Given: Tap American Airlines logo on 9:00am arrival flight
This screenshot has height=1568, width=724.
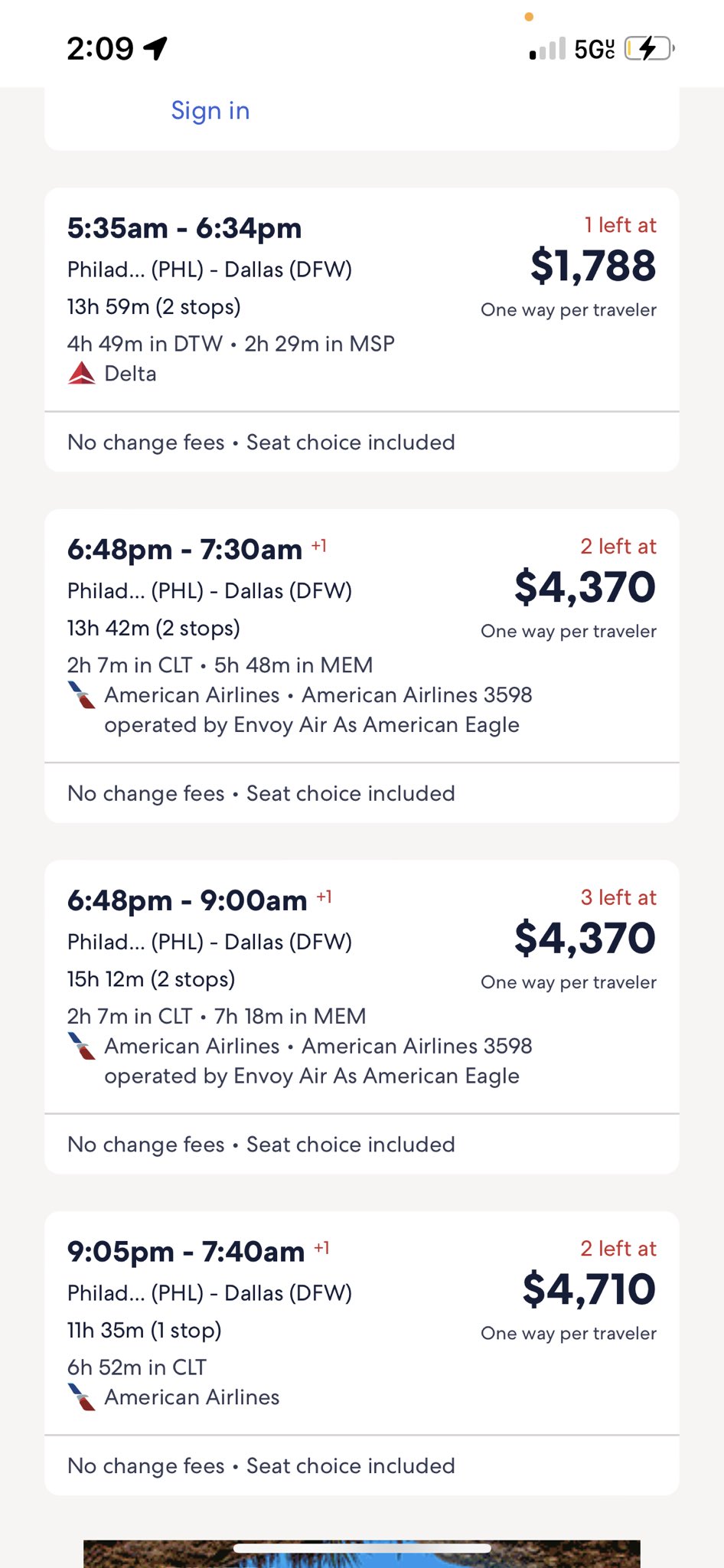Looking at the screenshot, I should 81,1046.
